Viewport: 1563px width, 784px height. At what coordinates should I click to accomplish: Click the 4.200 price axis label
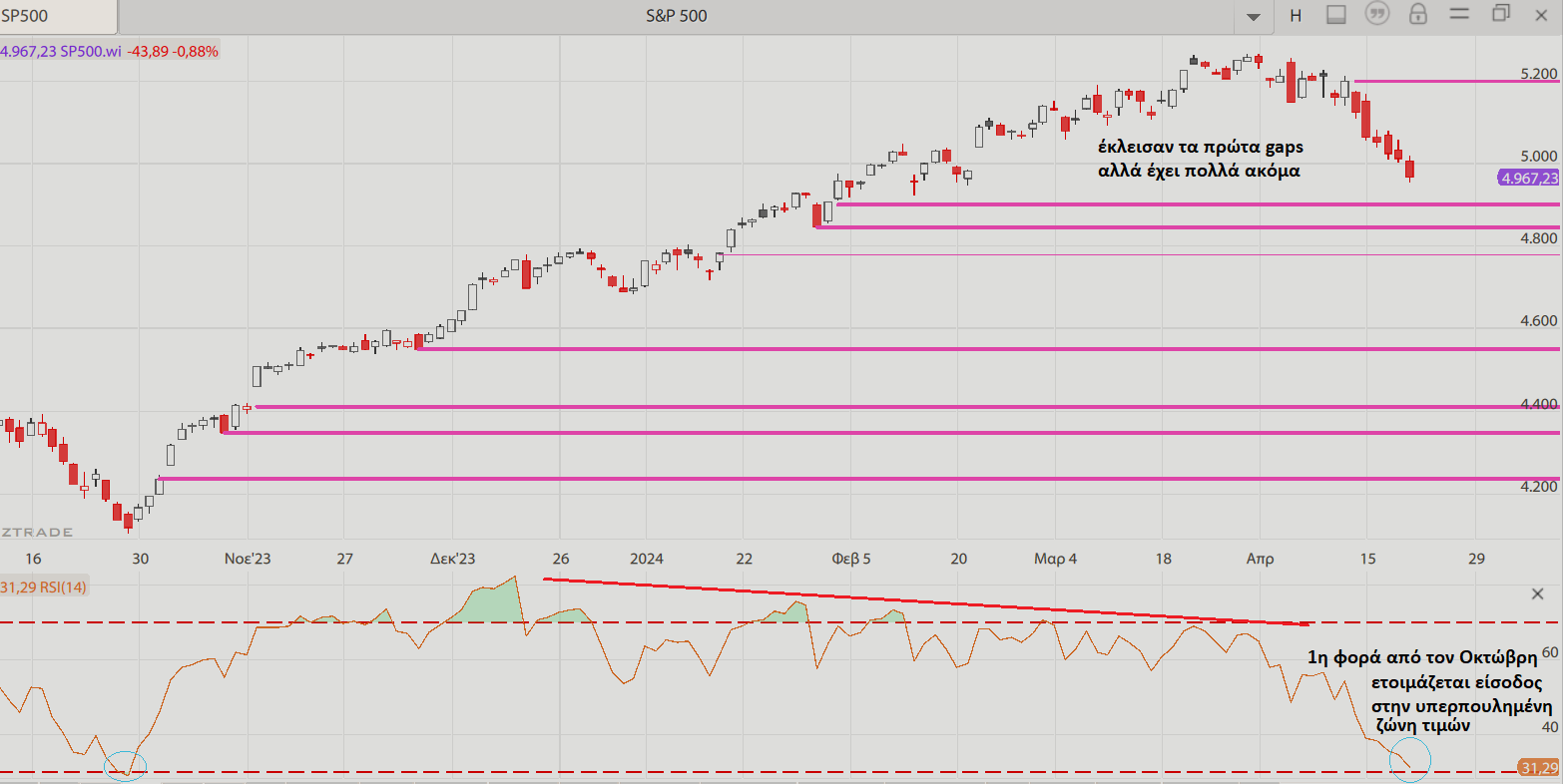[1538, 487]
